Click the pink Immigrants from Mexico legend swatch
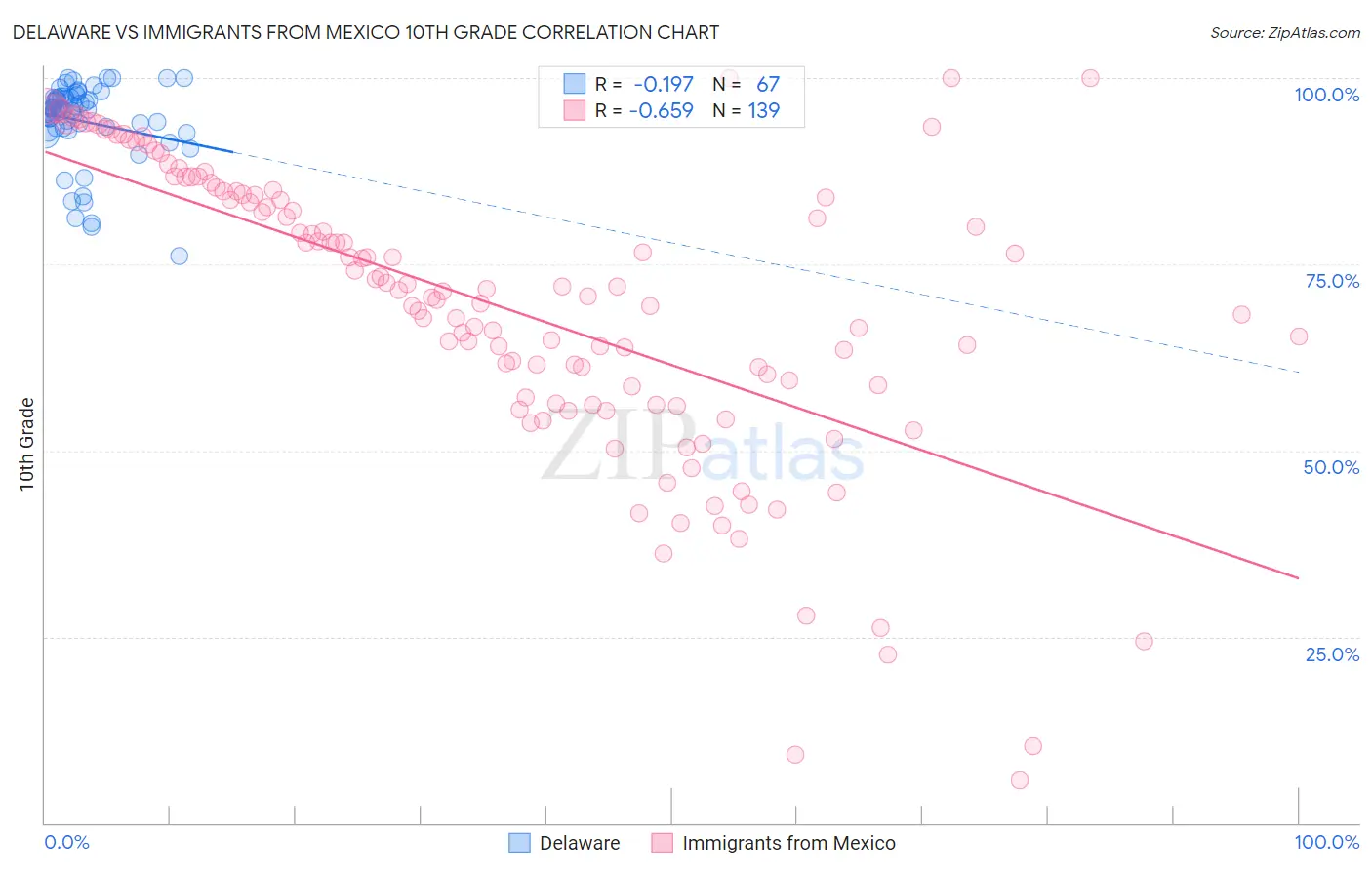Image resolution: width=1372 pixels, height=870 pixels. [x=663, y=843]
